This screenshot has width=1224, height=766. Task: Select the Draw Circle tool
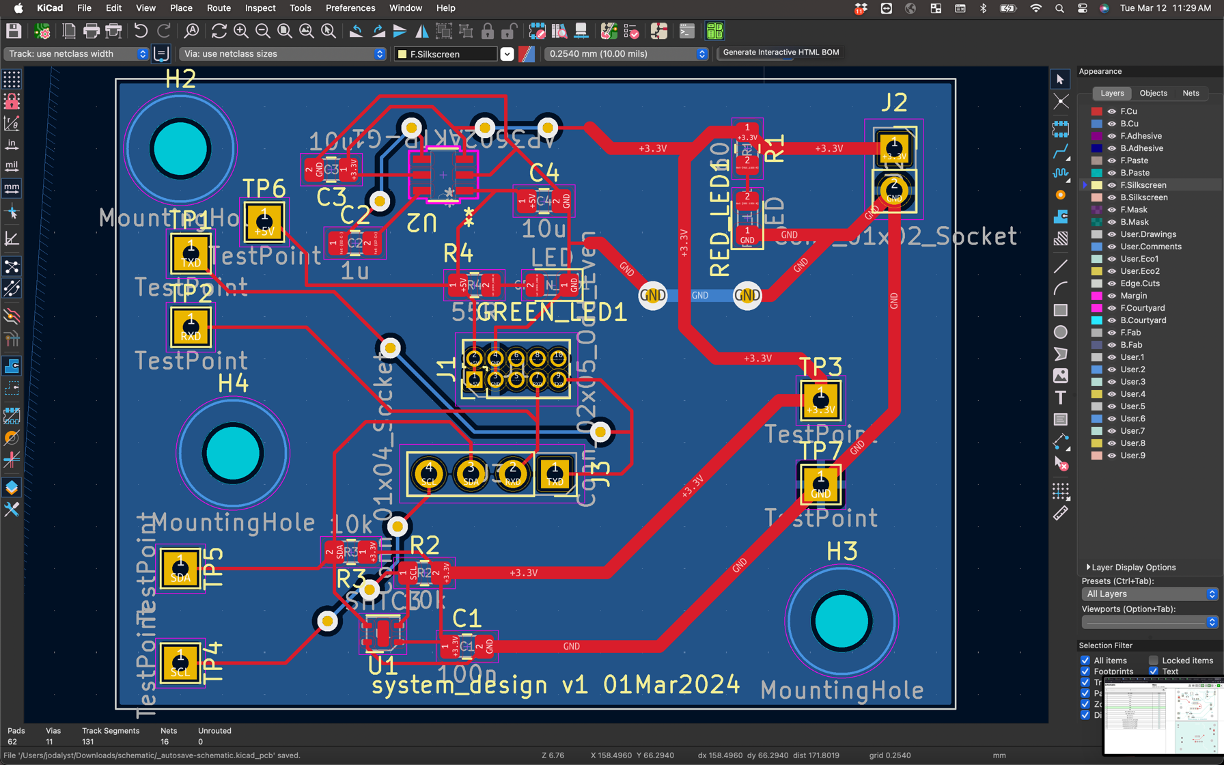1061,332
